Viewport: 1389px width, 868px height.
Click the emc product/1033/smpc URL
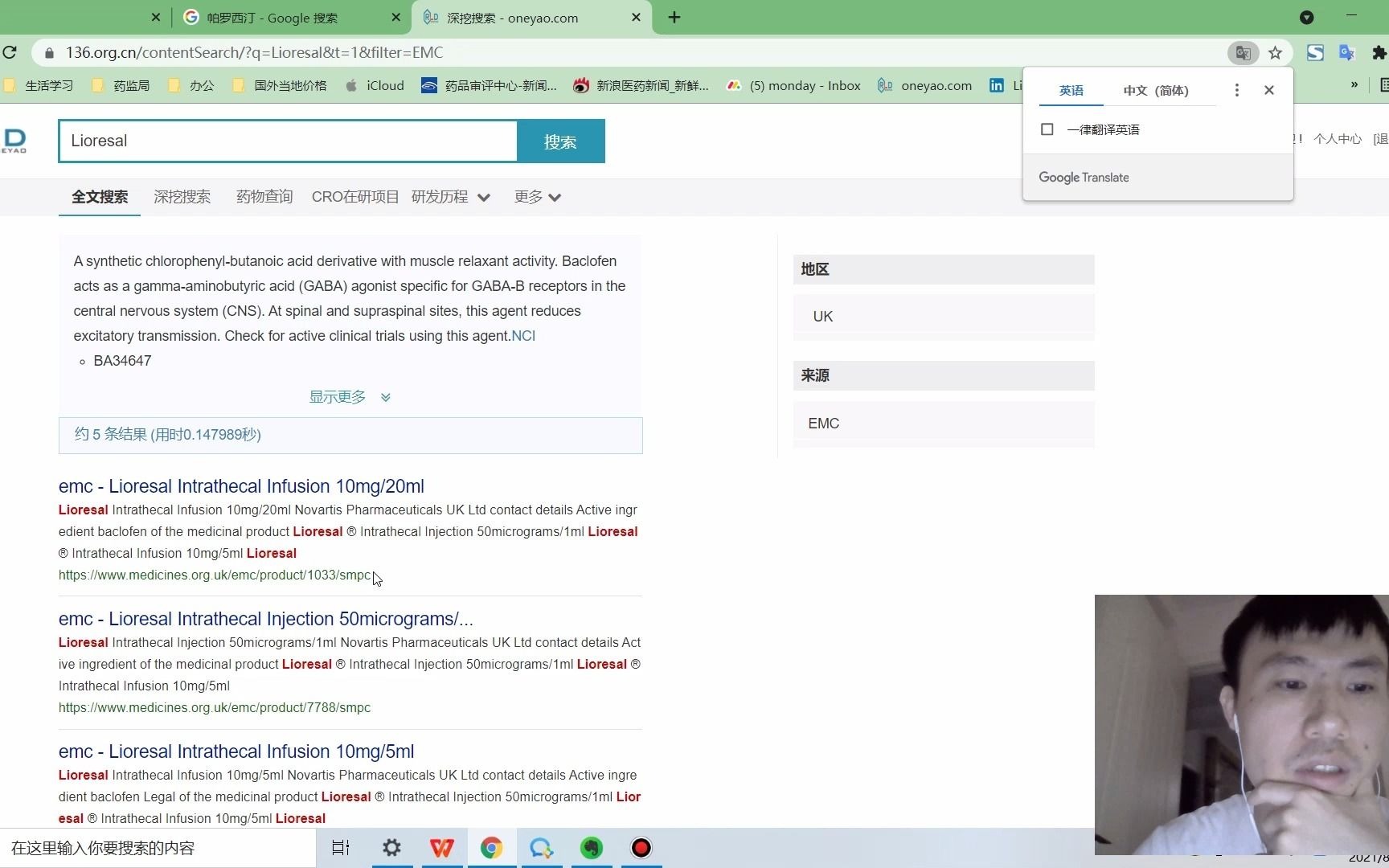[215, 575]
